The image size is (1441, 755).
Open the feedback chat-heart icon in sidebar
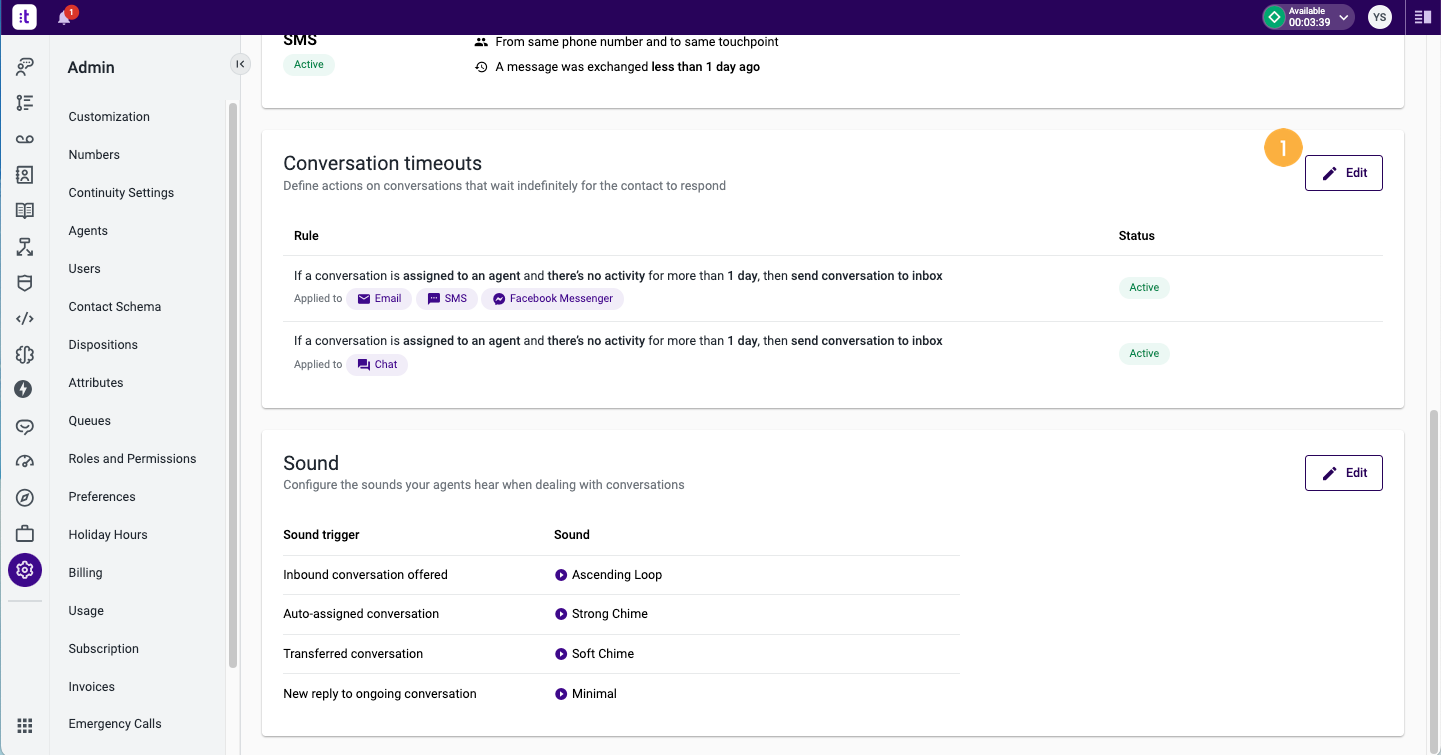click(25, 426)
